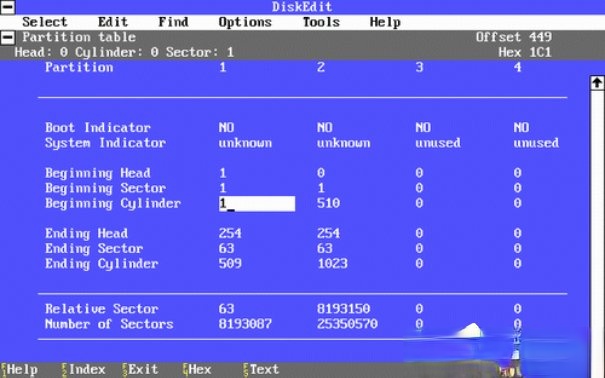Select partition 2 Boot Indicator NO
The height and width of the screenshot is (378, 605).
(324, 128)
